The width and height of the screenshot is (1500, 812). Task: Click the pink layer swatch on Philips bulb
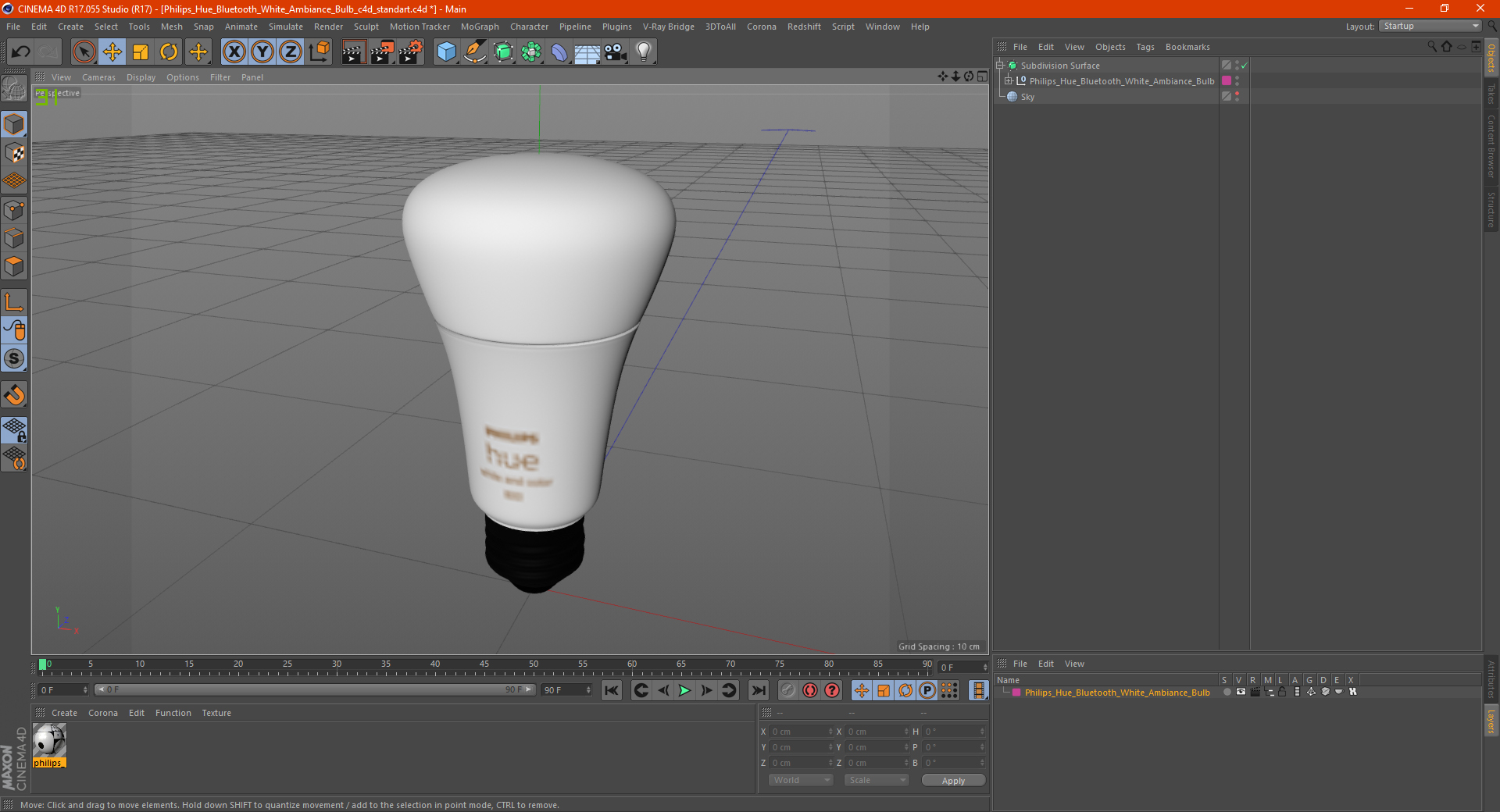tap(1227, 81)
